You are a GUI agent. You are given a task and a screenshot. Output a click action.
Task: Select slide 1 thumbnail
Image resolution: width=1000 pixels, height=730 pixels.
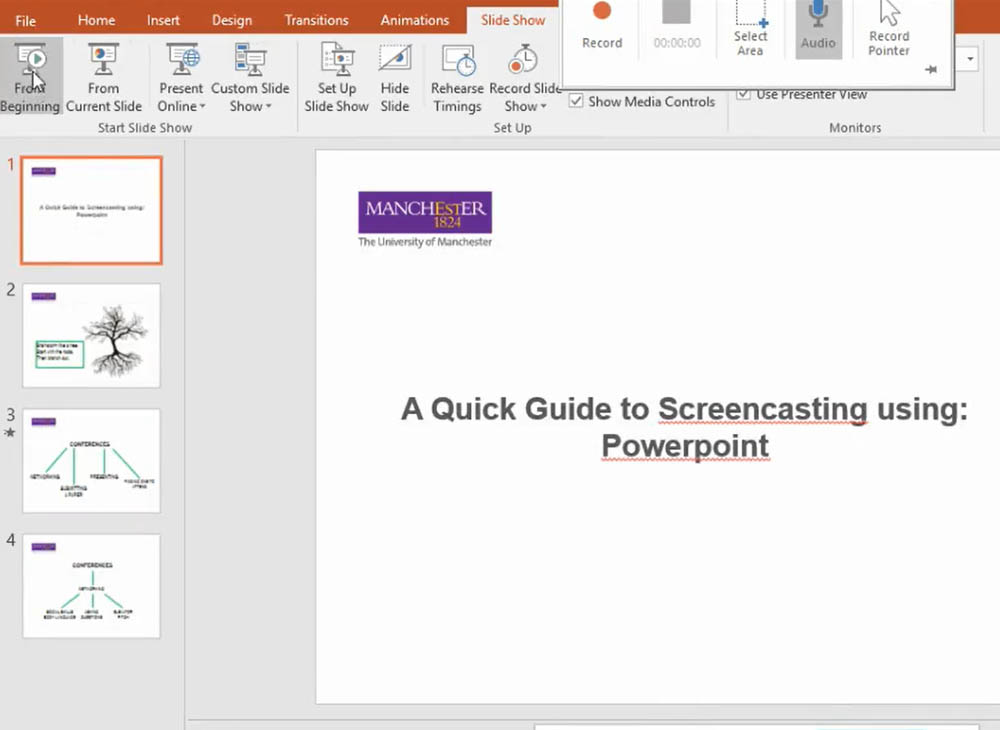tap(92, 210)
